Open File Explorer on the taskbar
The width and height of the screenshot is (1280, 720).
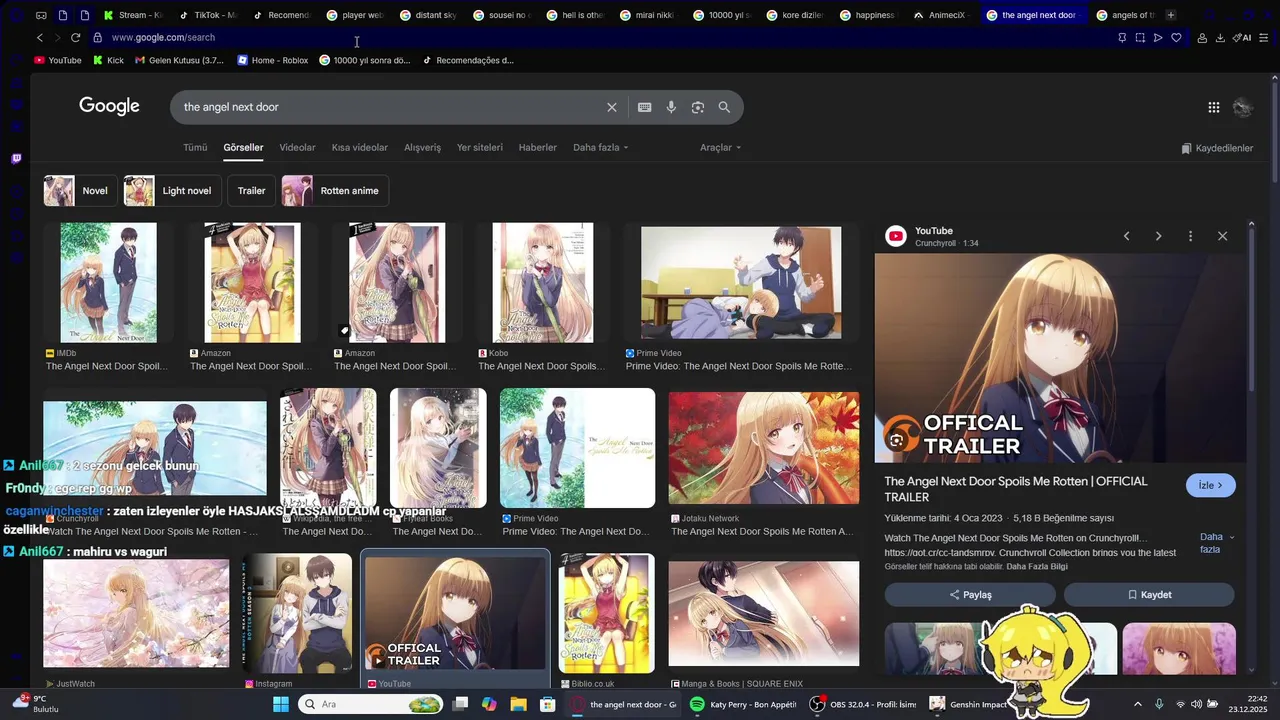tap(518, 704)
